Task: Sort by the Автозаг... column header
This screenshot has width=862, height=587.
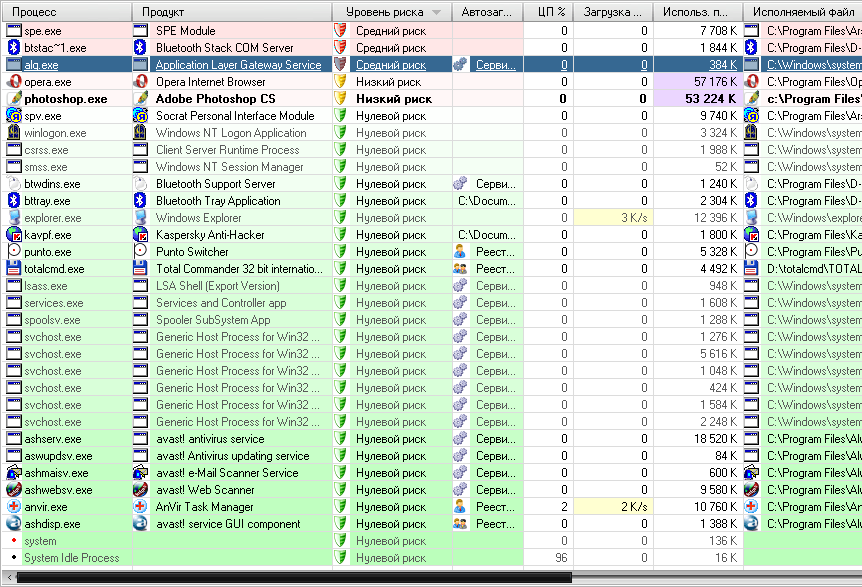Action: click(x=487, y=12)
